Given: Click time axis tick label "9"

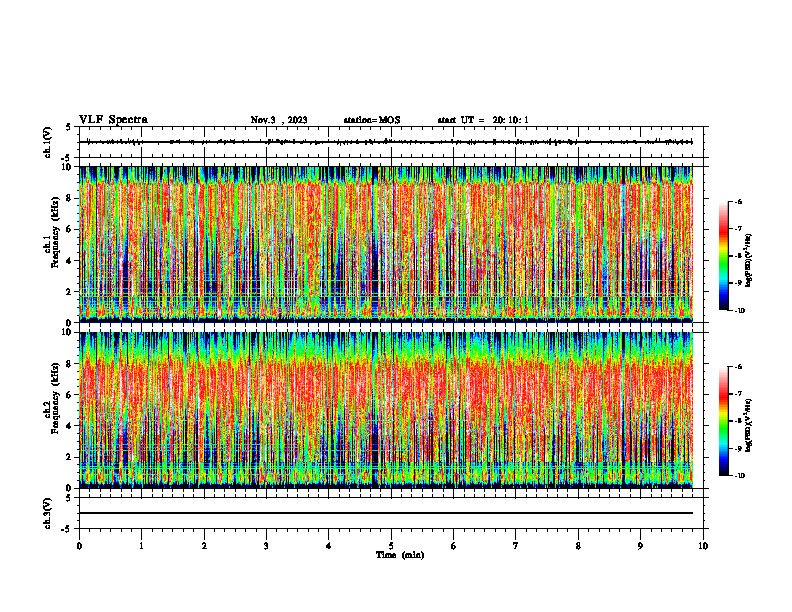Looking at the screenshot, I should point(640,546).
